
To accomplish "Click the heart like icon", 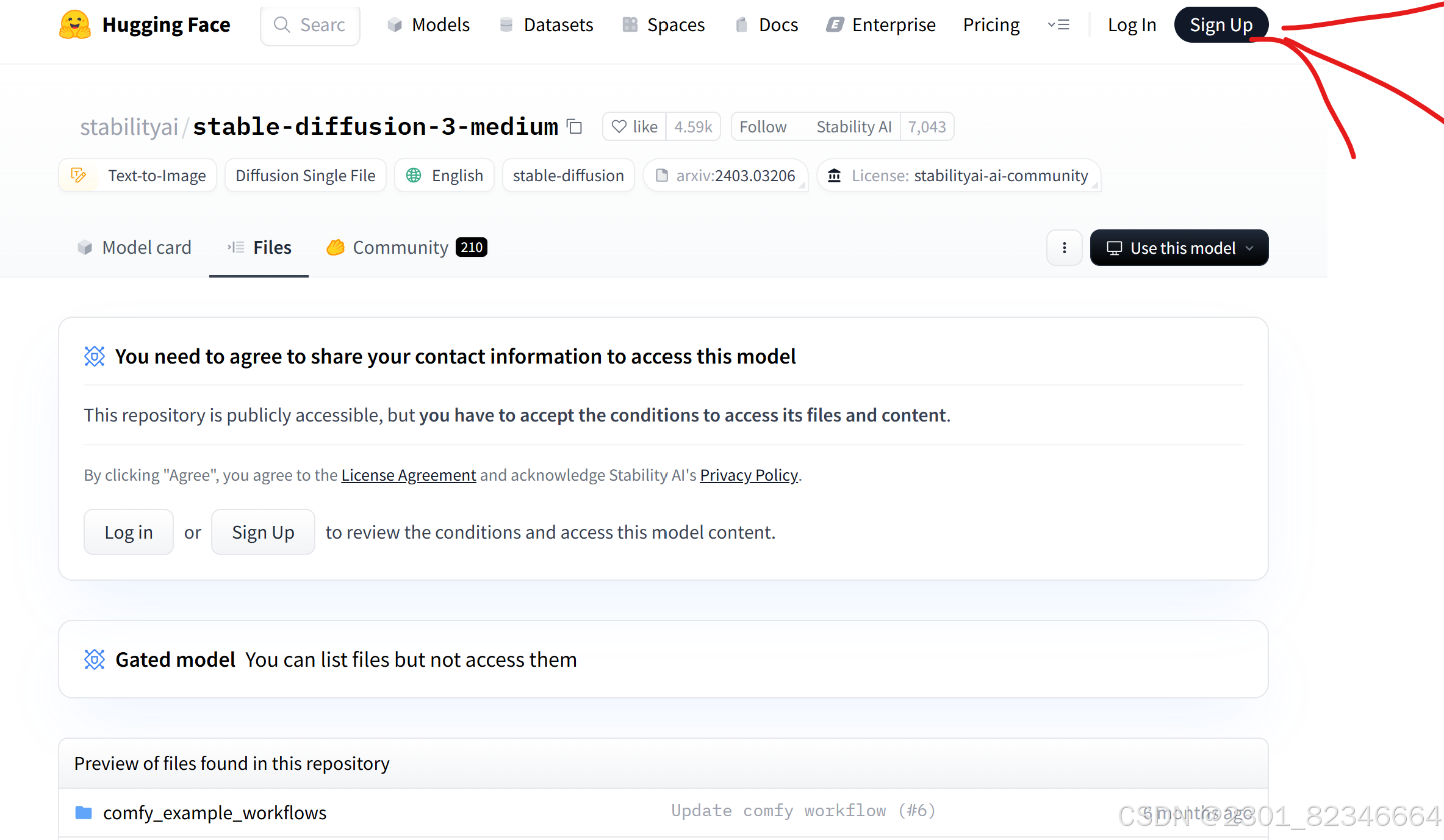I will tap(619, 126).
